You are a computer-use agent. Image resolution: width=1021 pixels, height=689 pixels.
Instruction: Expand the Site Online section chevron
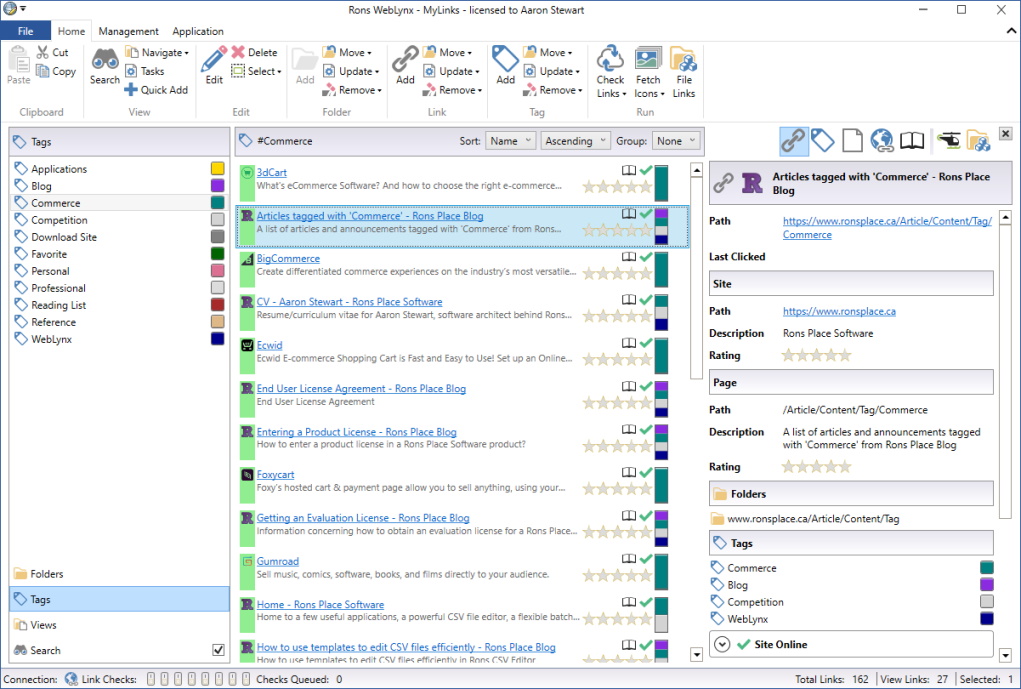tap(721, 644)
